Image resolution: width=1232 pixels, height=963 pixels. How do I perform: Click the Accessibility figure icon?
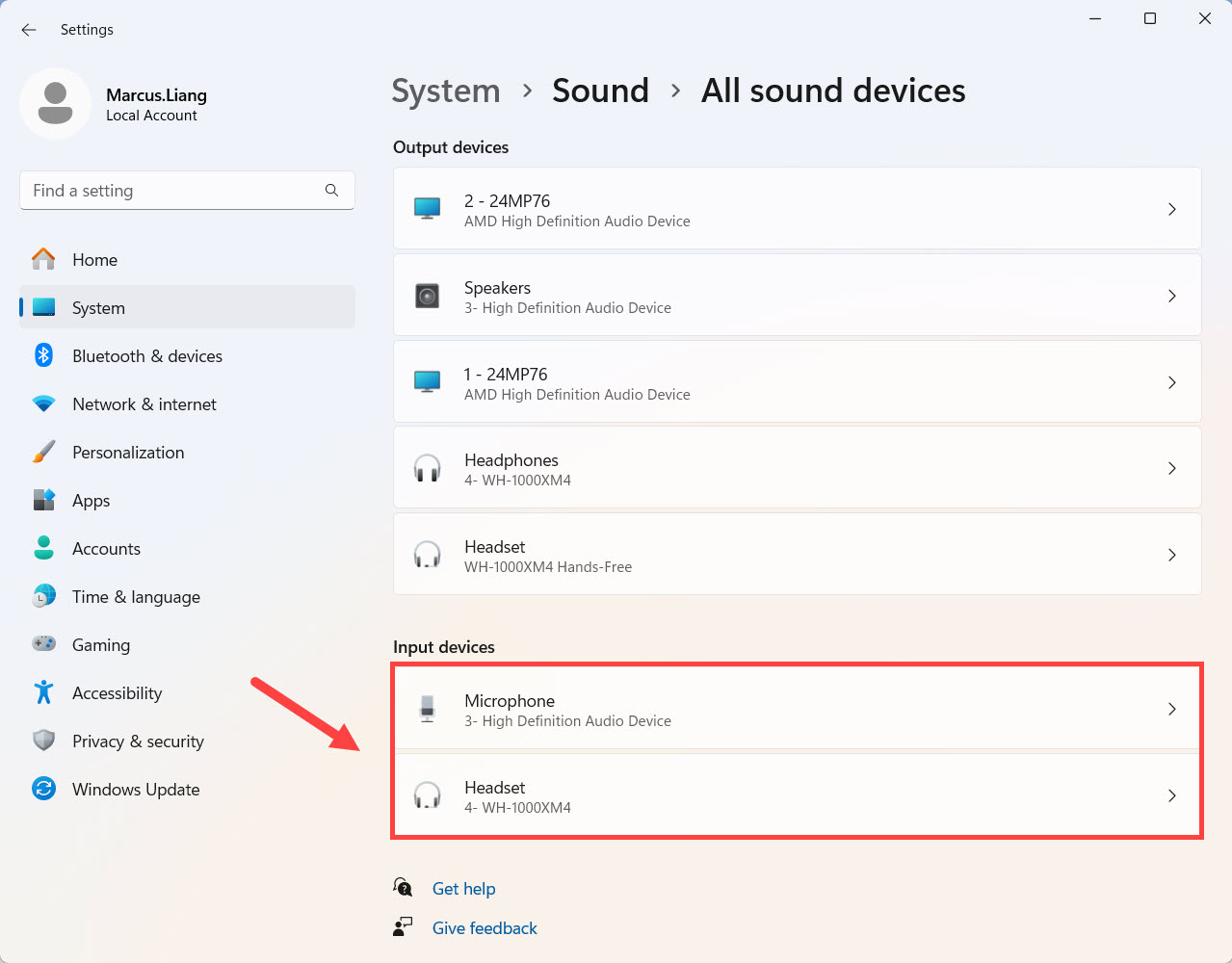click(x=44, y=692)
